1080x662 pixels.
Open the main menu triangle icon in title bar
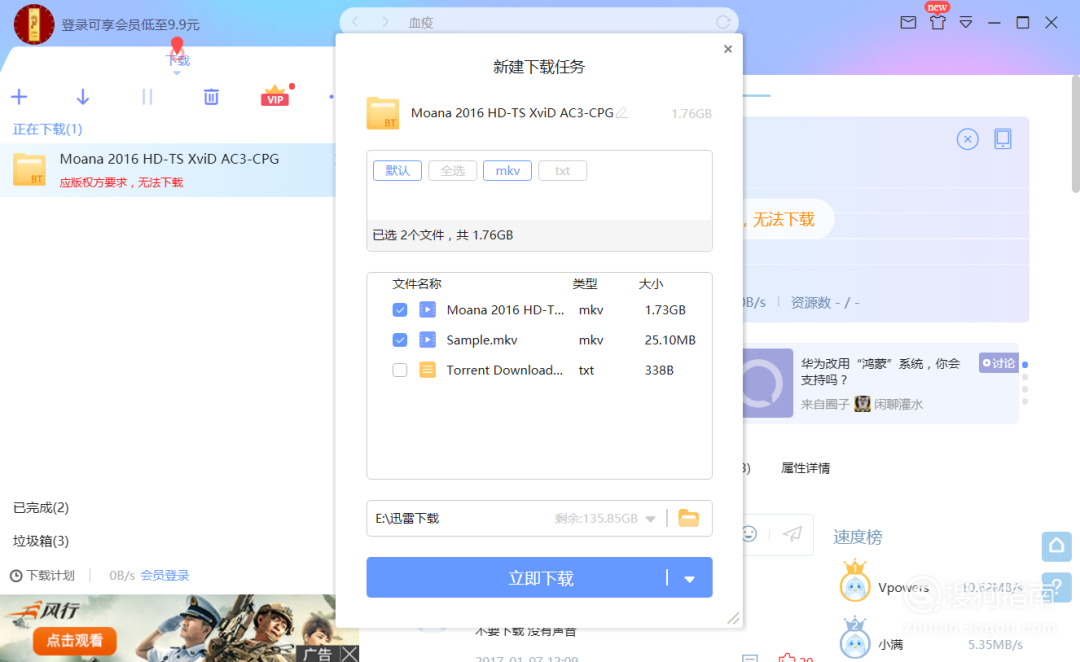coord(966,23)
